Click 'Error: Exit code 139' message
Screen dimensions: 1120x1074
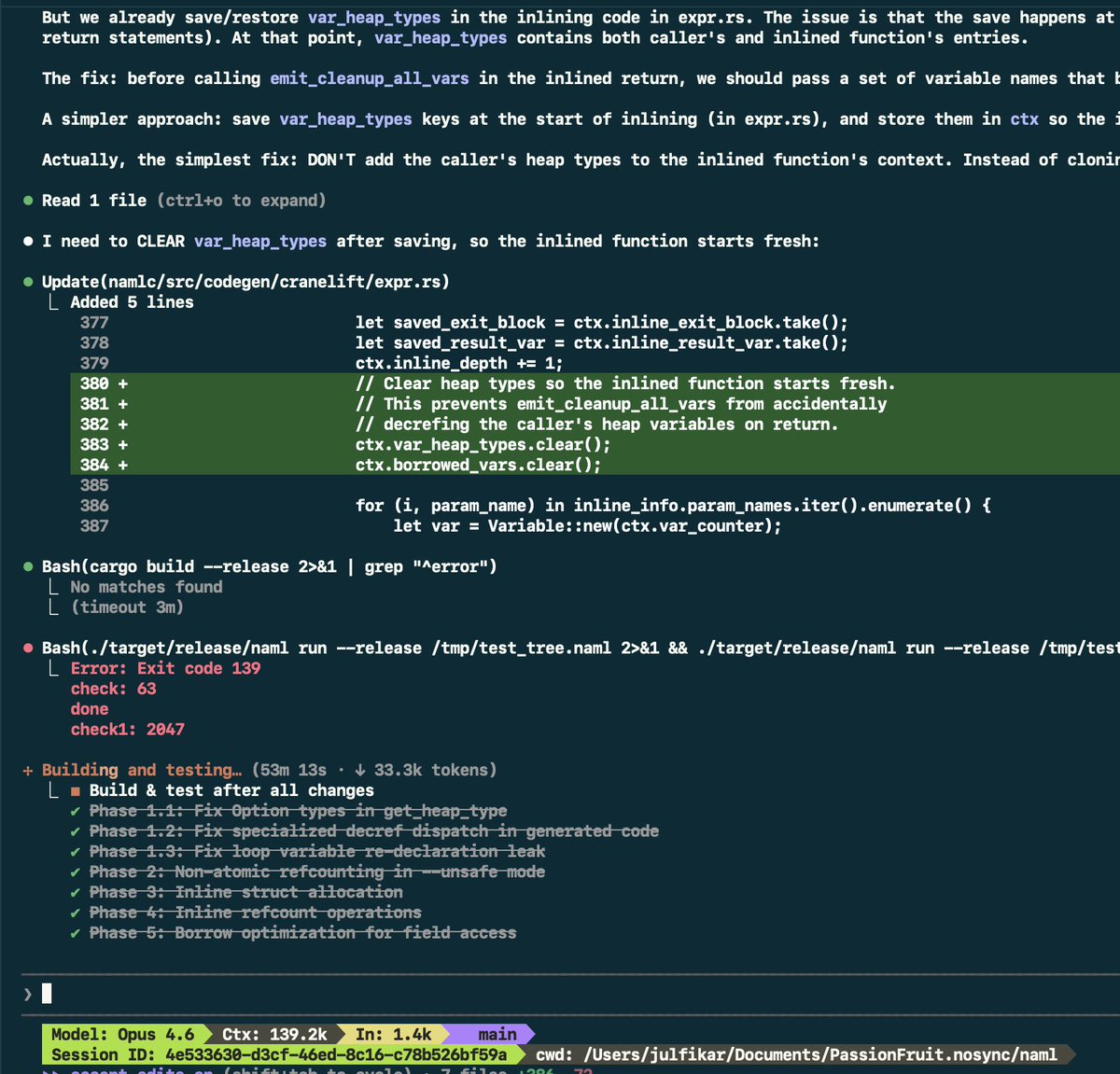(x=165, y=668)
